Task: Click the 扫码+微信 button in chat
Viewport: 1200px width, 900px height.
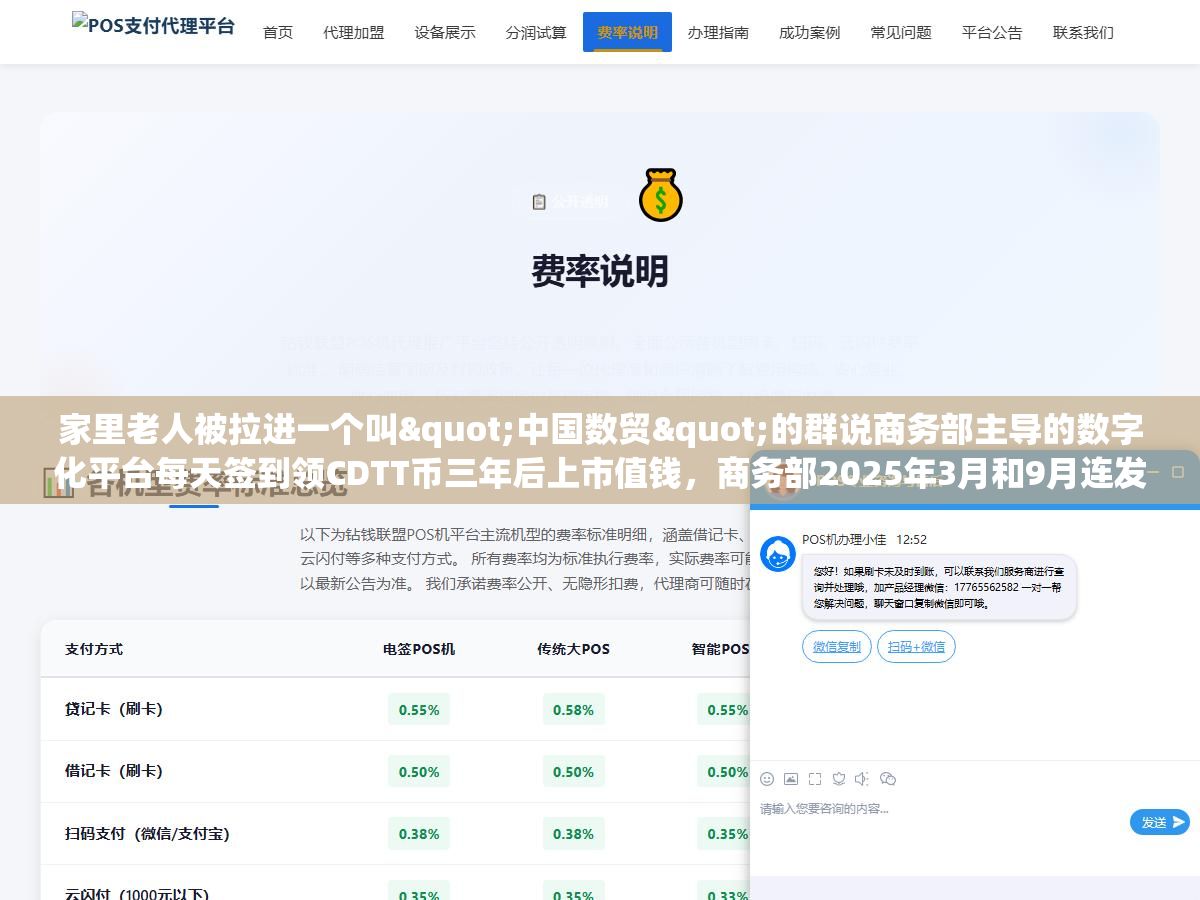Action: point(916,646)
